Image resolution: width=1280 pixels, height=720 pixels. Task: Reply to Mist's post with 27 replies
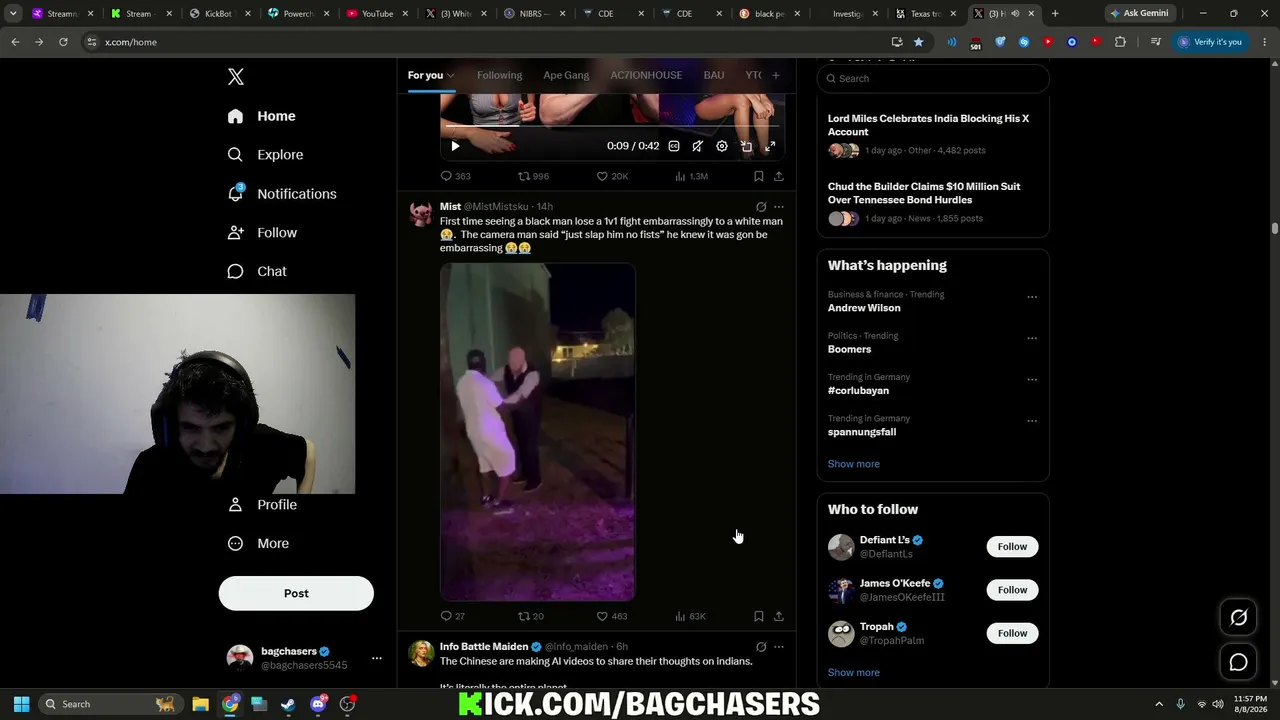453,616
